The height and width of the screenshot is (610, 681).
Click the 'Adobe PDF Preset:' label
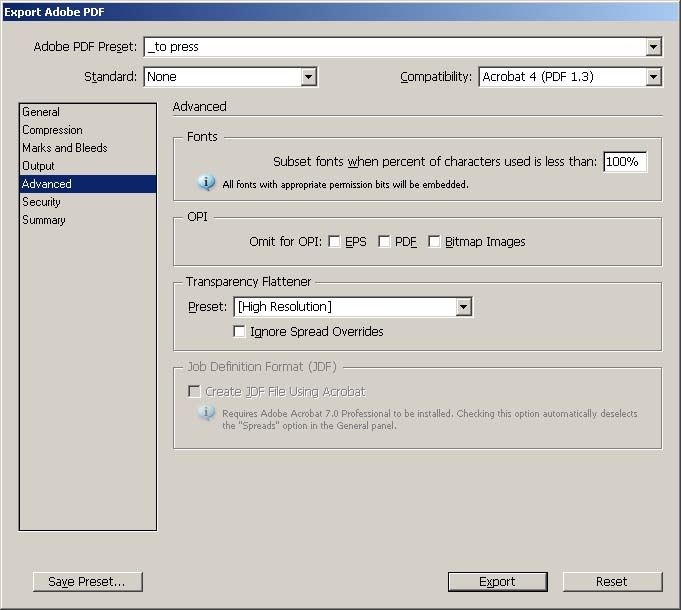click(85, 47)
